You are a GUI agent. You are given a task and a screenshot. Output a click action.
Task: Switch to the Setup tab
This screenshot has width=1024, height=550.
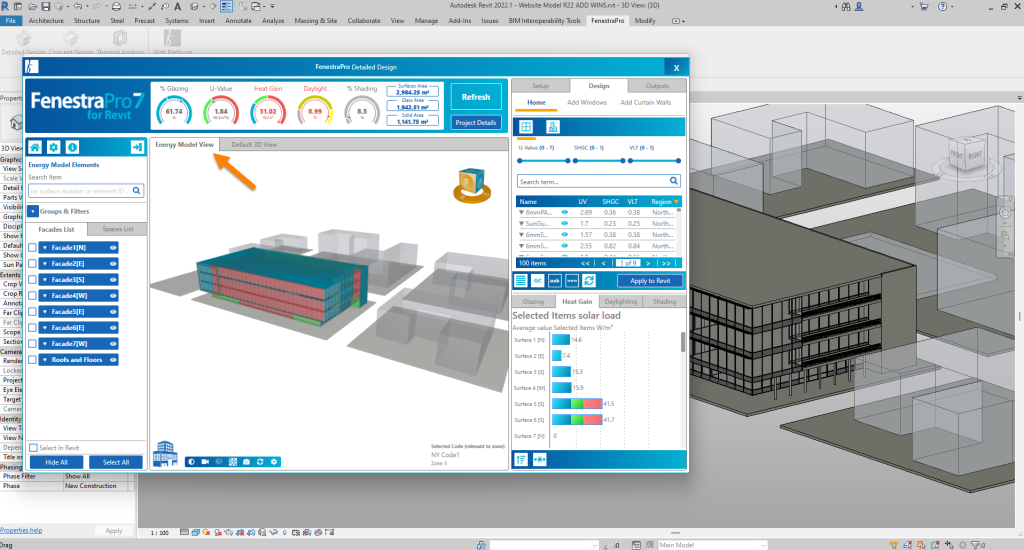[x=540, y=86]
